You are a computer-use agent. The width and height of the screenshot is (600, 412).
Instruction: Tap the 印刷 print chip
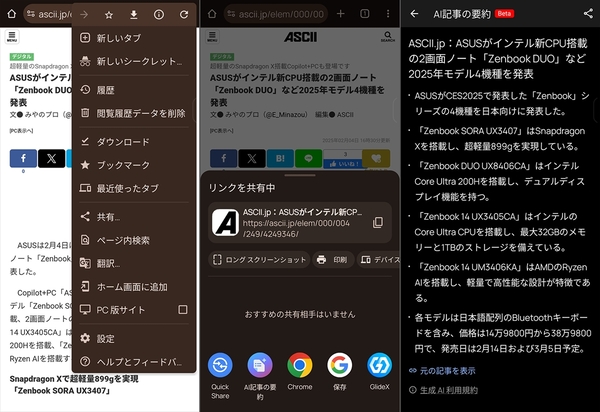334,260
